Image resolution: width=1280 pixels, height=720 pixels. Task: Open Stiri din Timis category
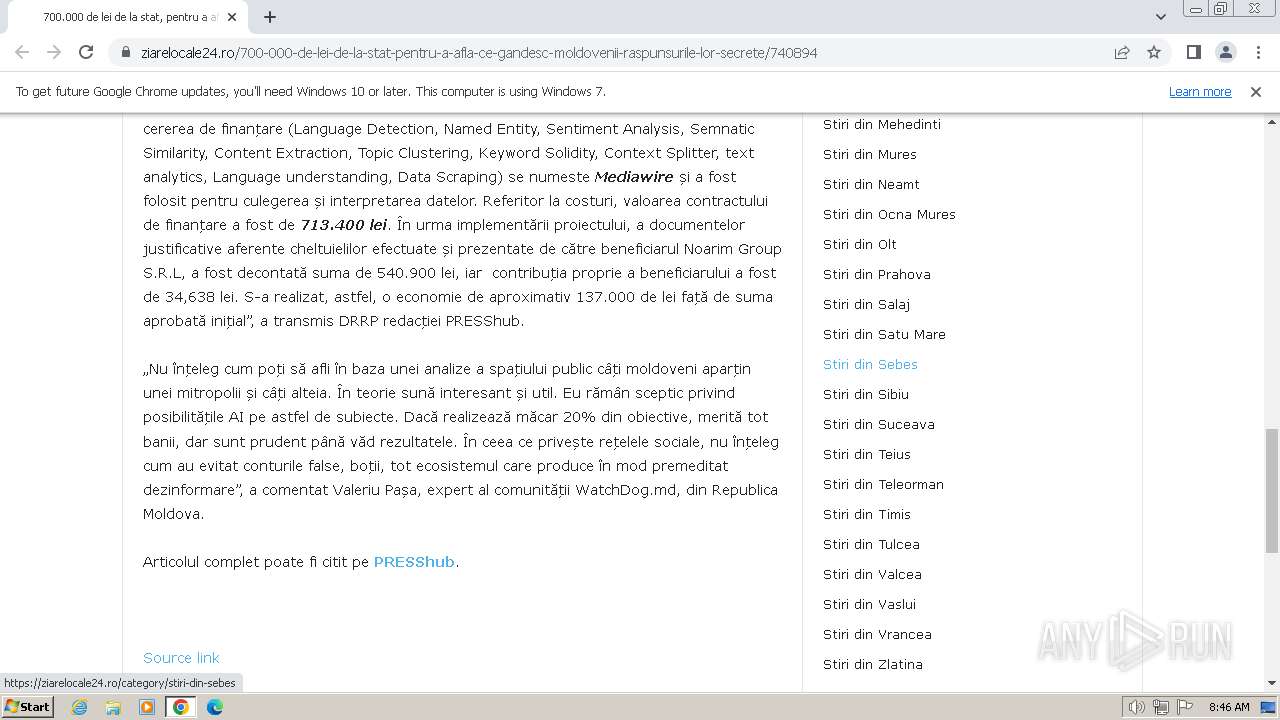click(x=867, y=514)
